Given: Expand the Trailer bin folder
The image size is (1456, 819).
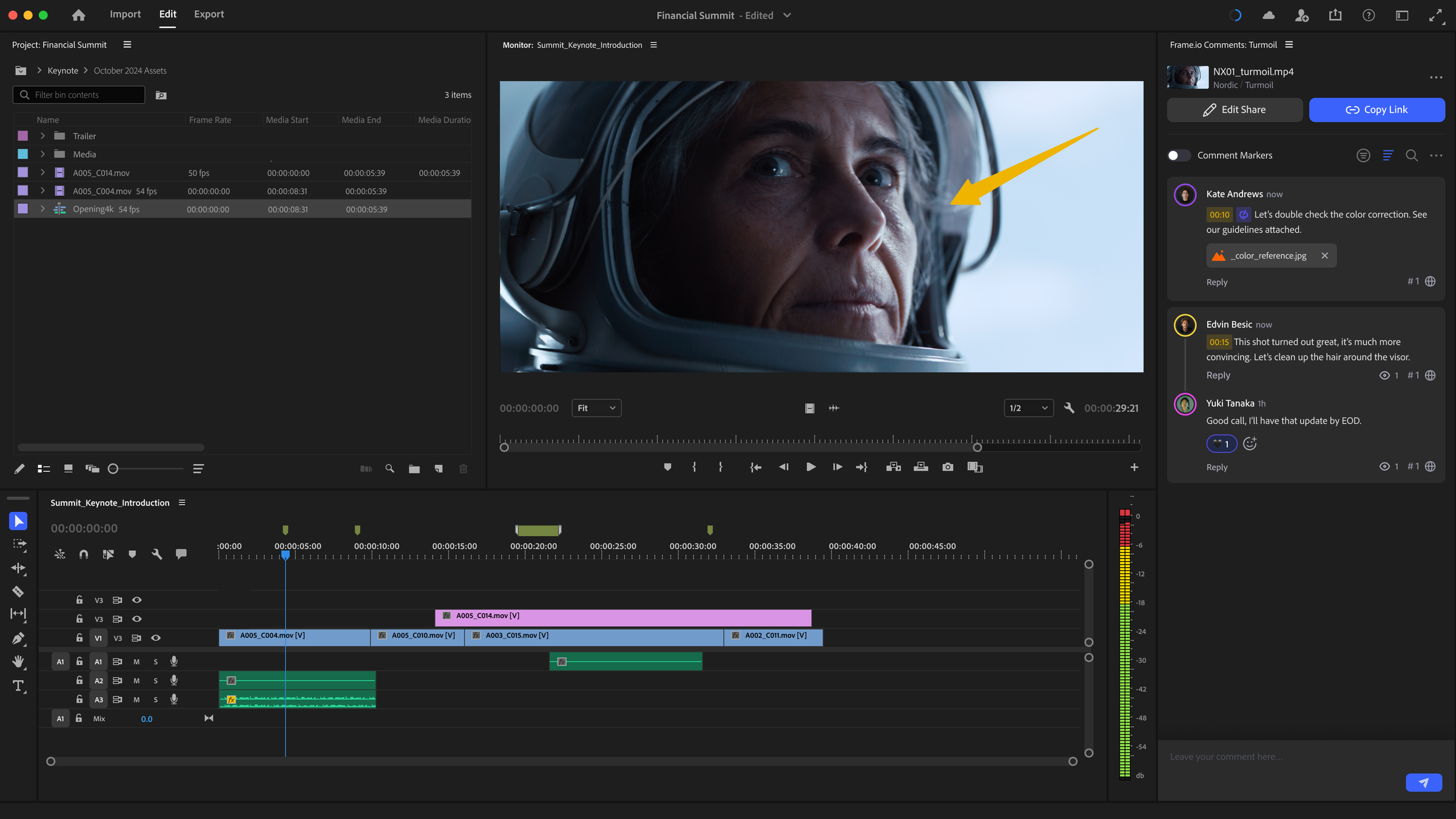Looking at the screenshot, I should (42, 136).
